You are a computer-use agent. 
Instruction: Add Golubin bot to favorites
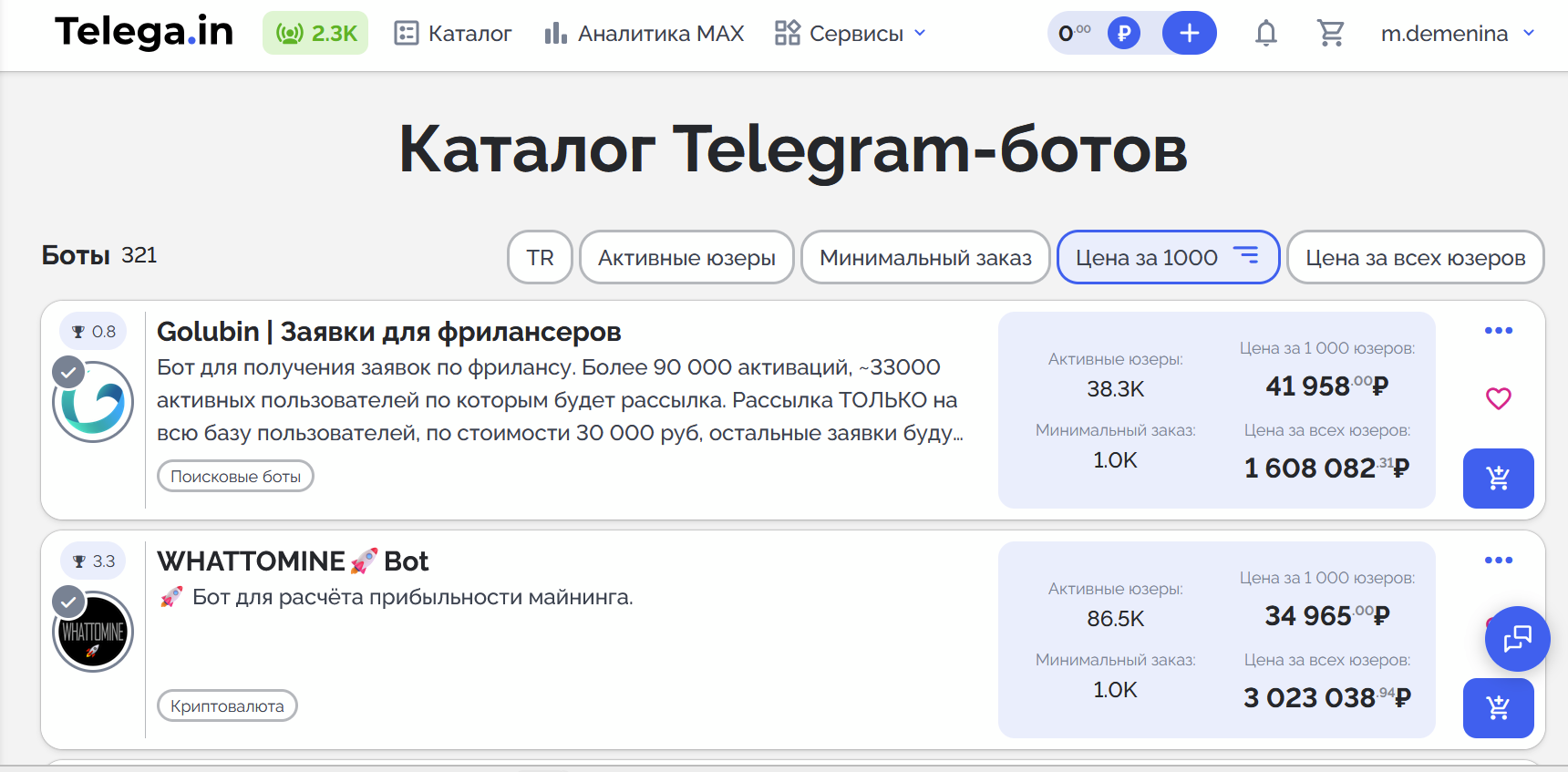[1498, 398]
